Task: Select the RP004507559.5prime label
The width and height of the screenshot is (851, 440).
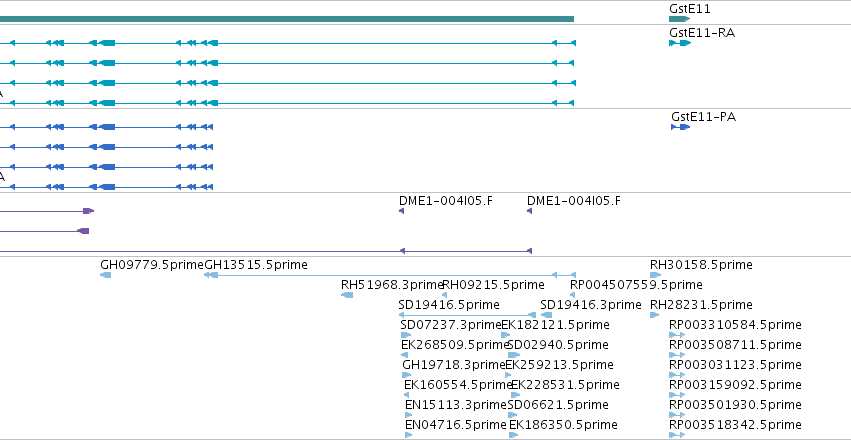Action: tap(636, 285)
